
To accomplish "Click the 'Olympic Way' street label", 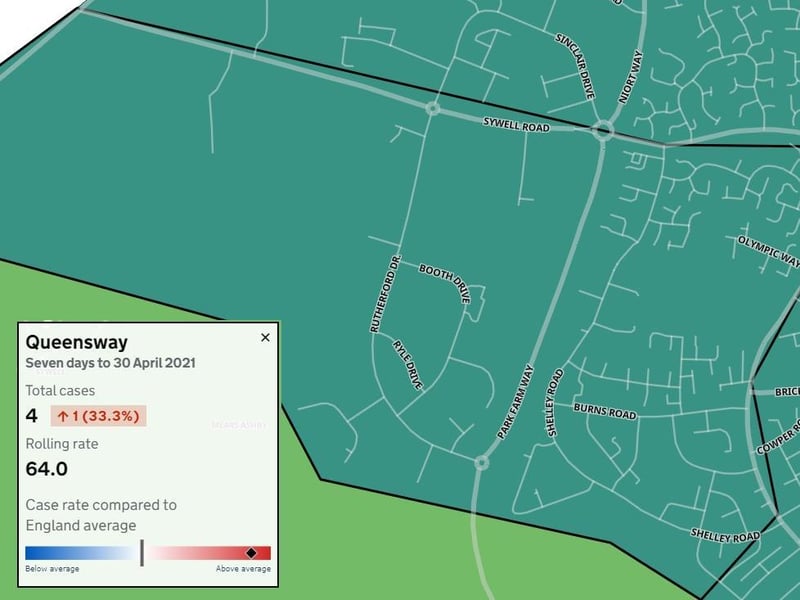I will click(768, 251).
